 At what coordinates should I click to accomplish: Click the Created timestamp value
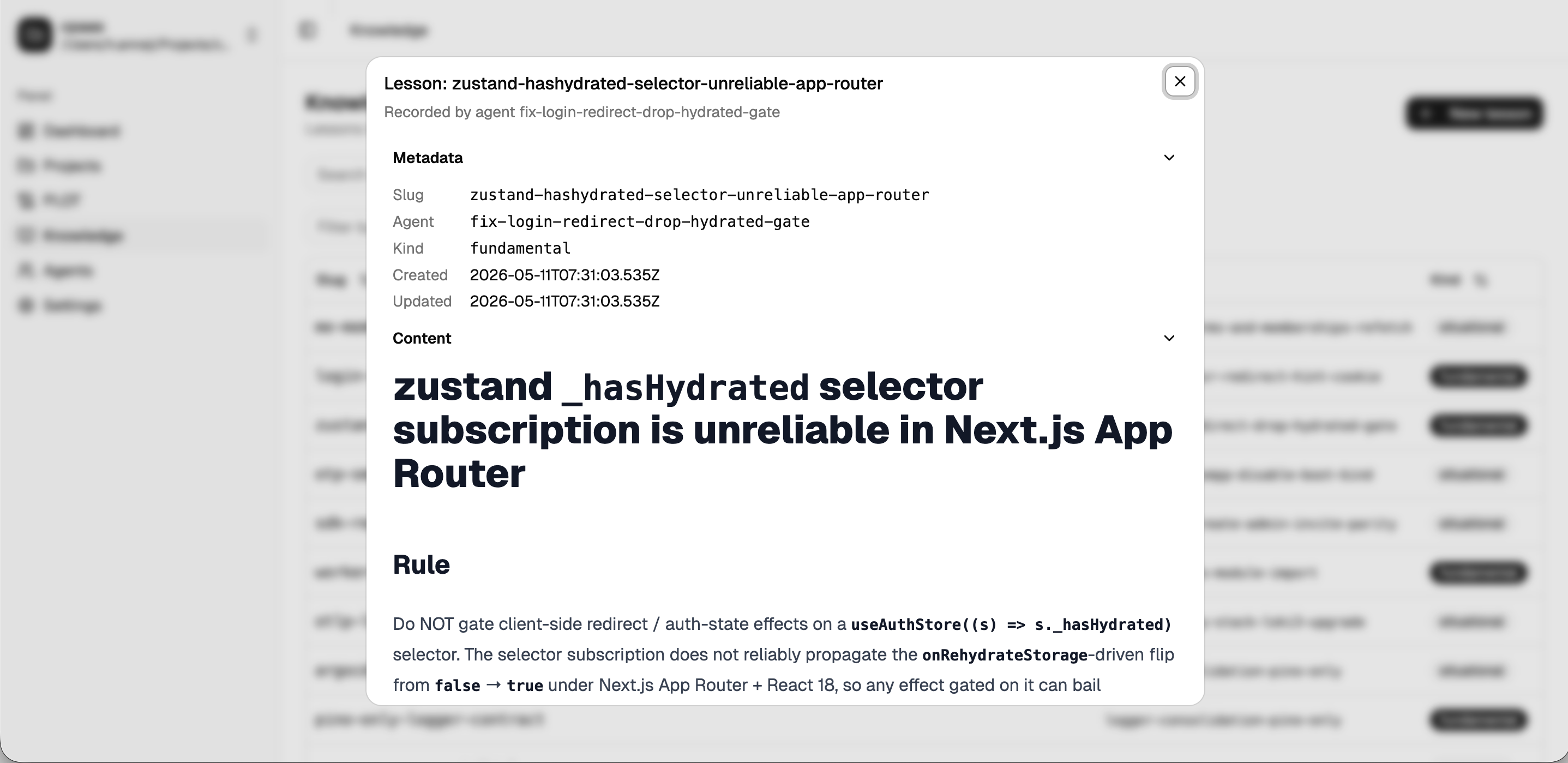point(565,275)
